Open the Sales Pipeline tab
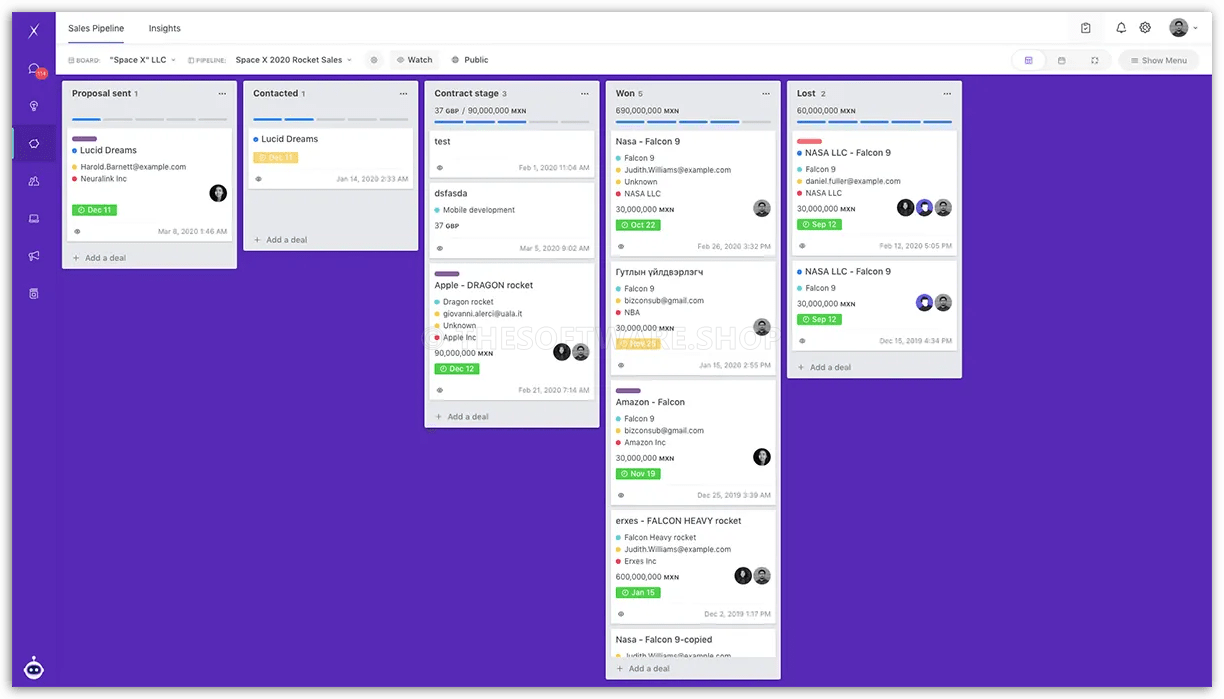Image resolution: width=1224 pixels, height=699 pixels. [96, 28]
